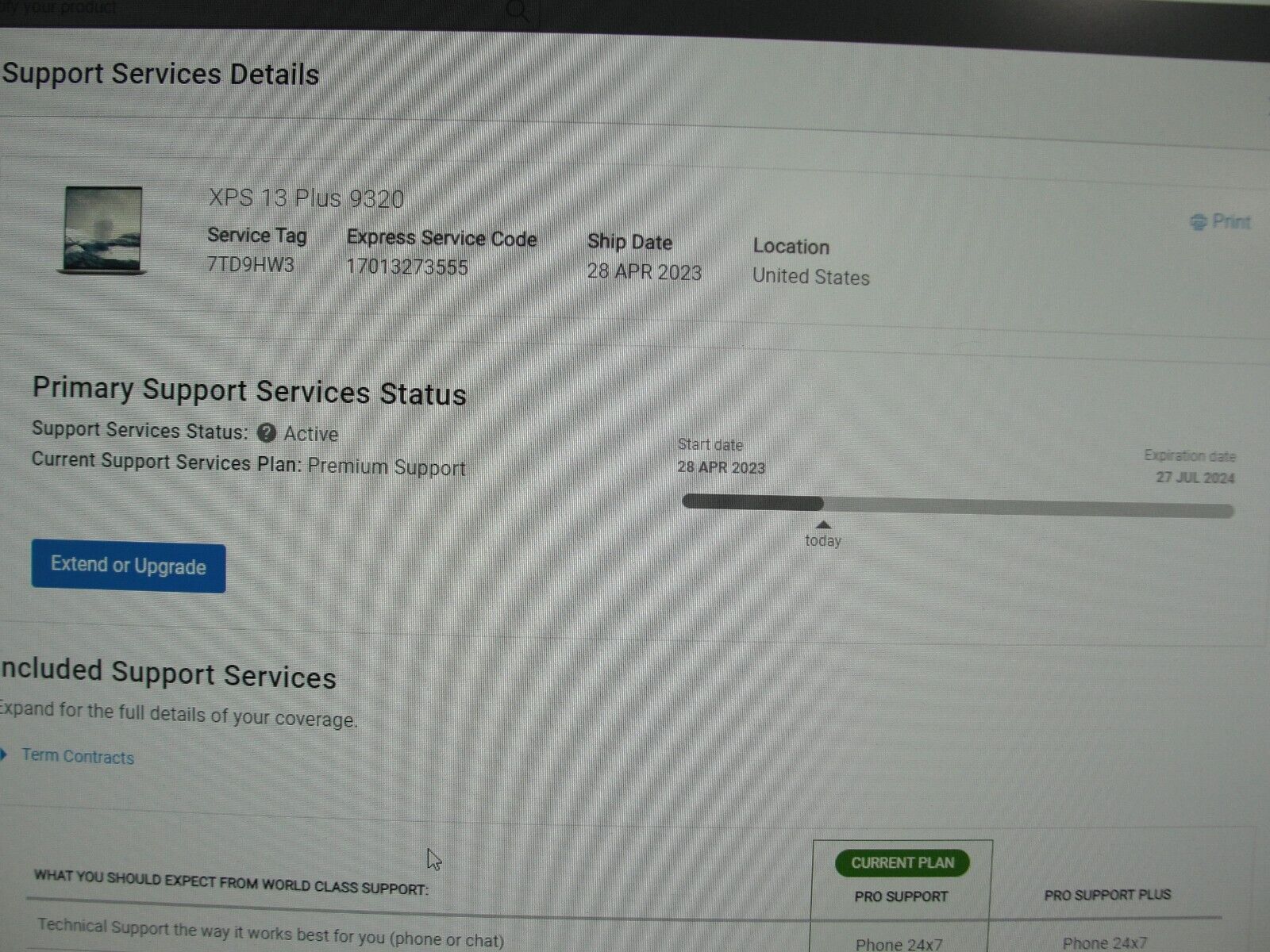Click the printer icon beside Print
Screen dimensions: 1270x952
click(x=1199, y=222)
